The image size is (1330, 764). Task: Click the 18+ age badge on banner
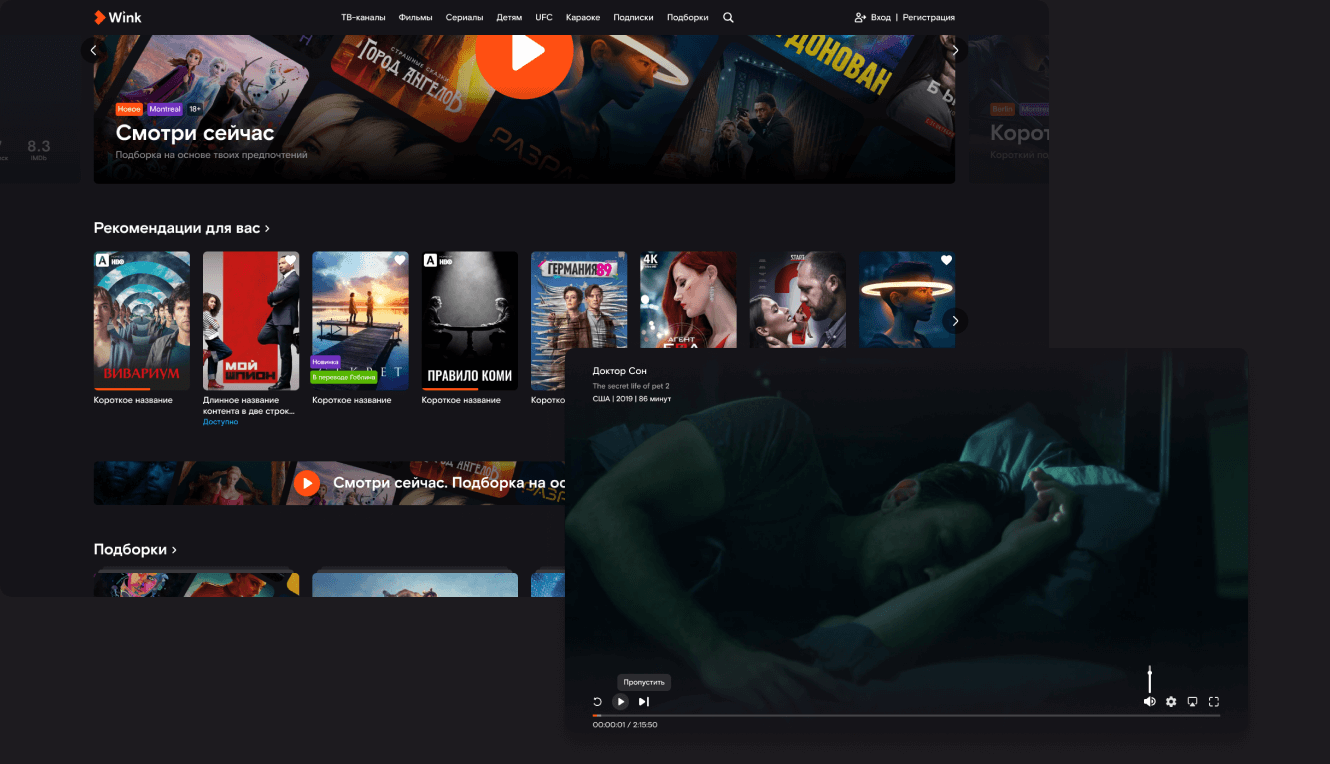coord(195,109)
